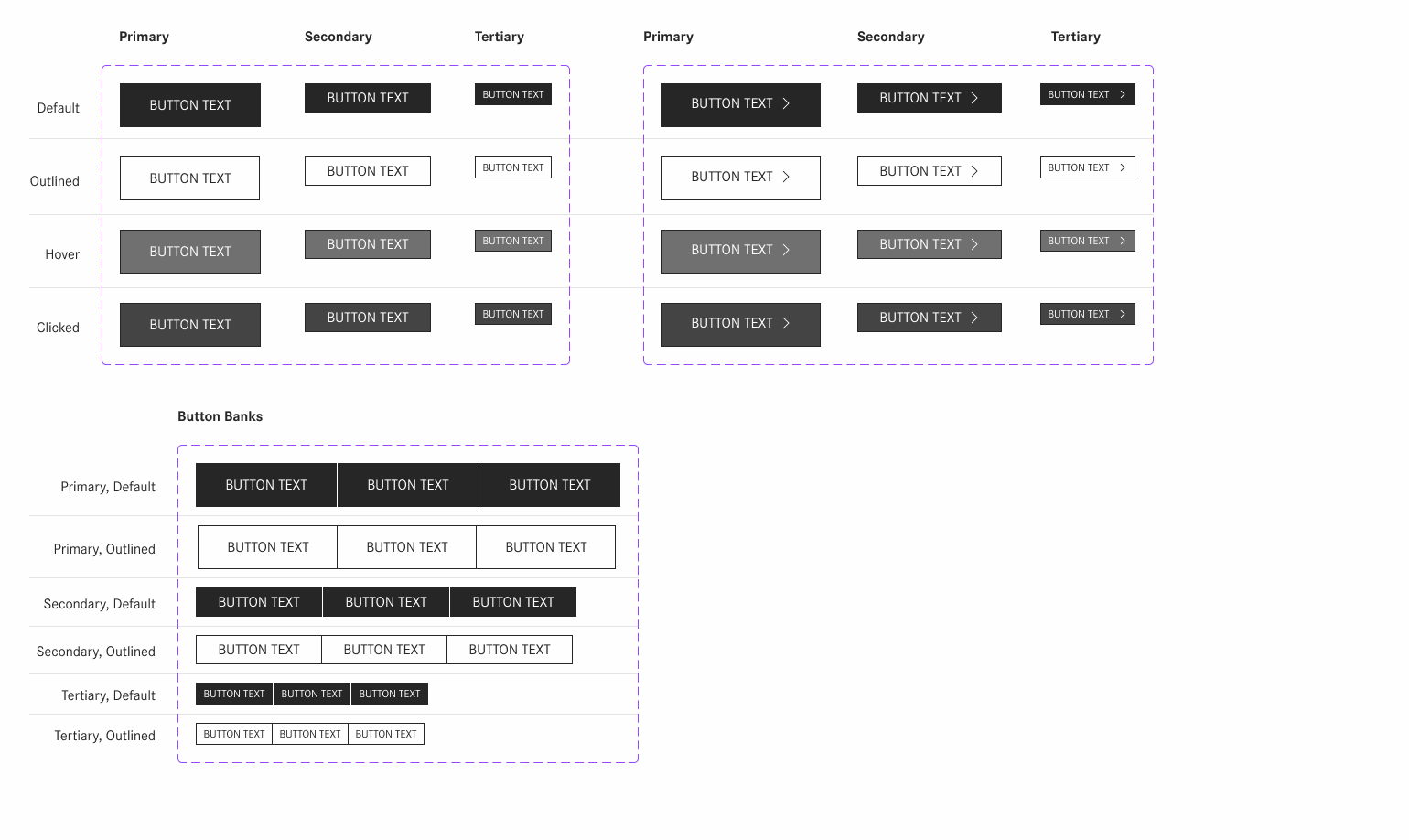Select first button in Primary Outlined bank

[x=268, y=547]
